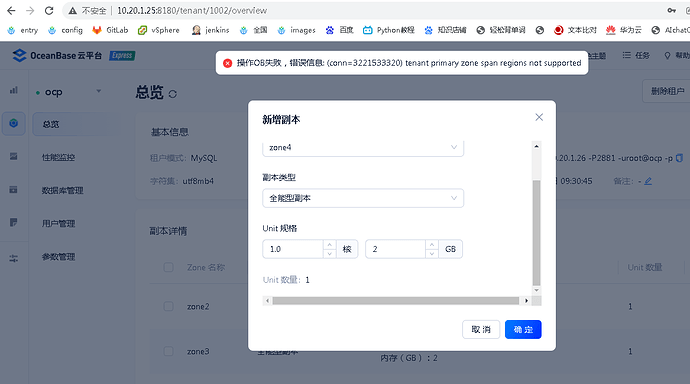The height and width of the screenshot is (384, 690).
Task: Click the browser back arrow
Action: coord(11,11)
